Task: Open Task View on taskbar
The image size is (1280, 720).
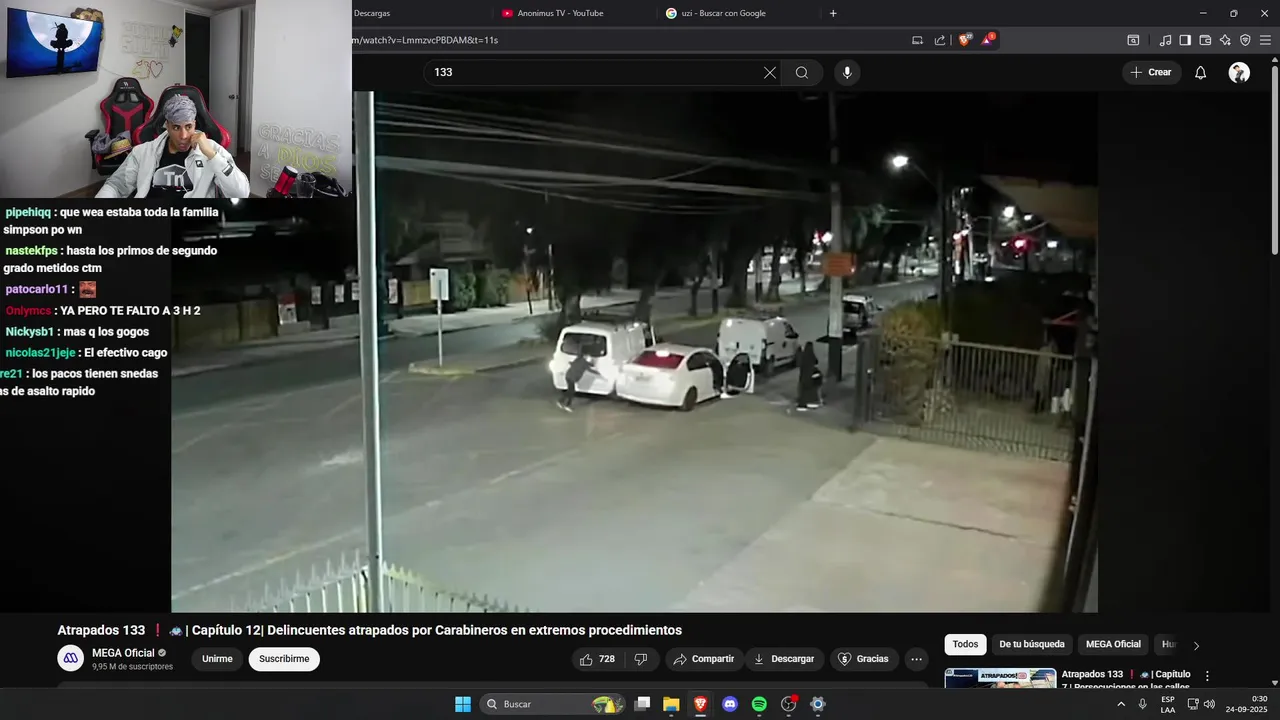Action: pyautogui.click(x=643, y=704)
